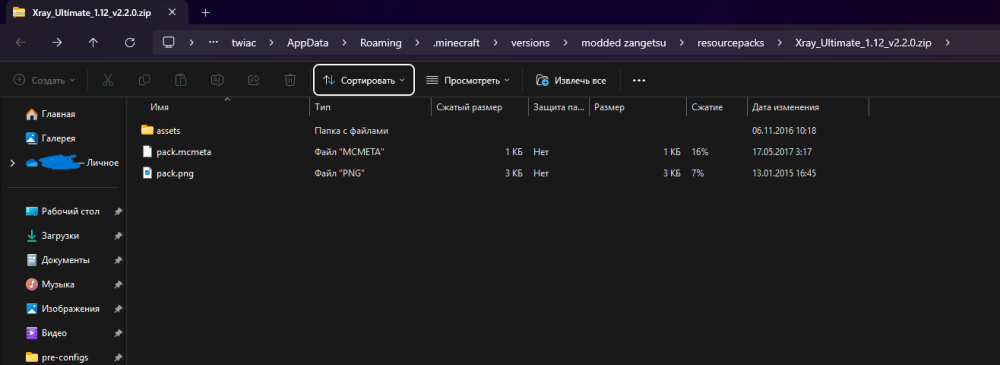Show hidden breadcrumb path with ellipsis

tap(214, 43)
